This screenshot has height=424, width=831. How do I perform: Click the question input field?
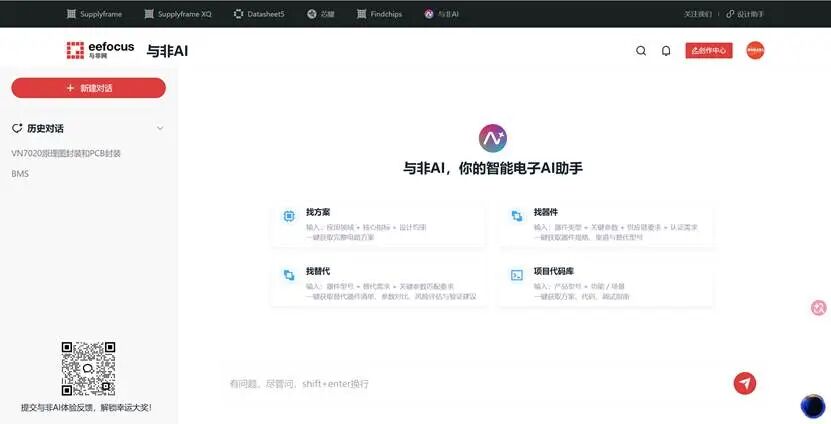477,383
